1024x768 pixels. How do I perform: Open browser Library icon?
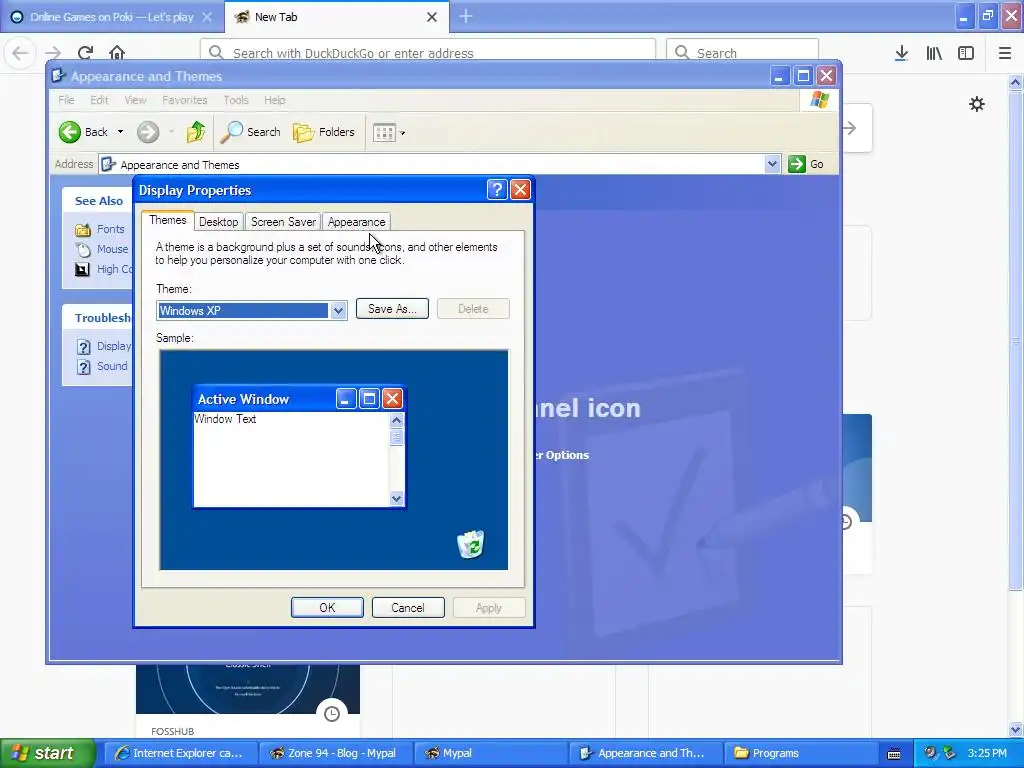[x=934, y=53]
